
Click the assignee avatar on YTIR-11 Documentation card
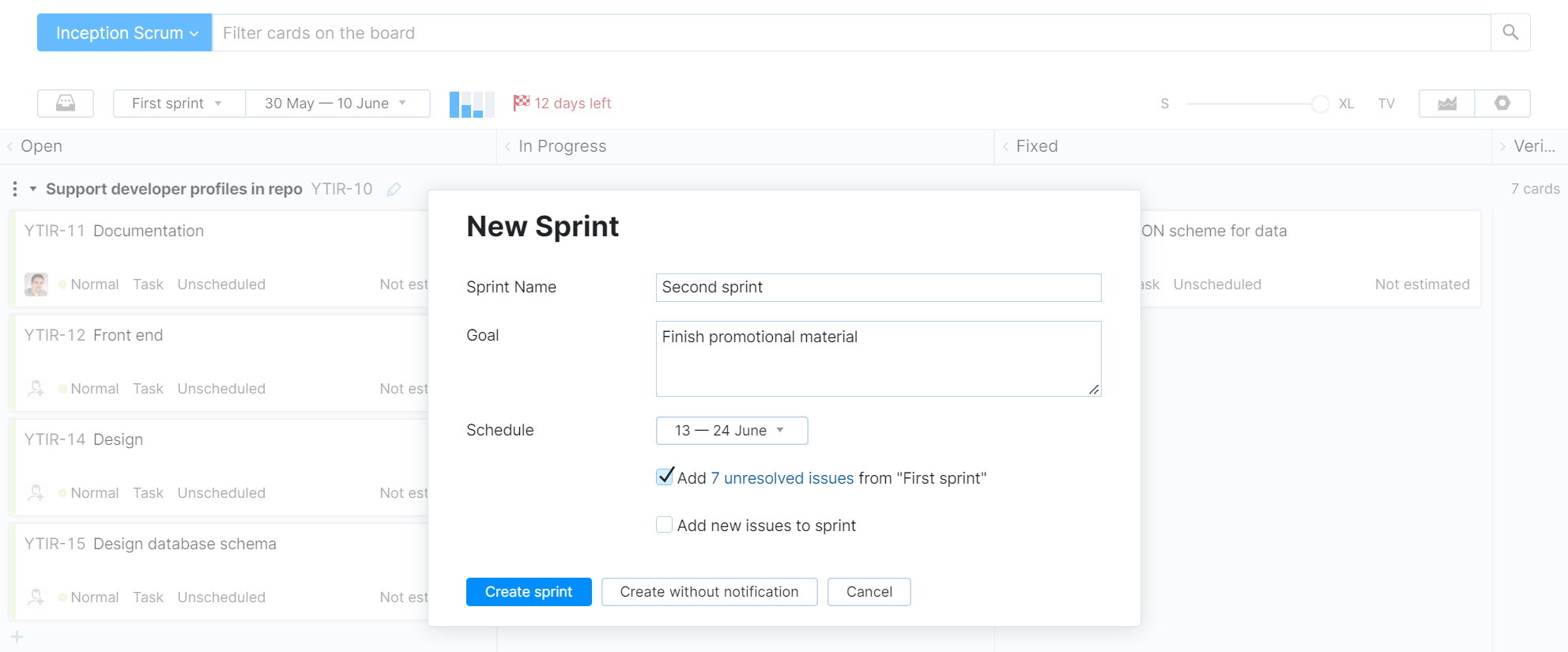[x=36, y=284]
